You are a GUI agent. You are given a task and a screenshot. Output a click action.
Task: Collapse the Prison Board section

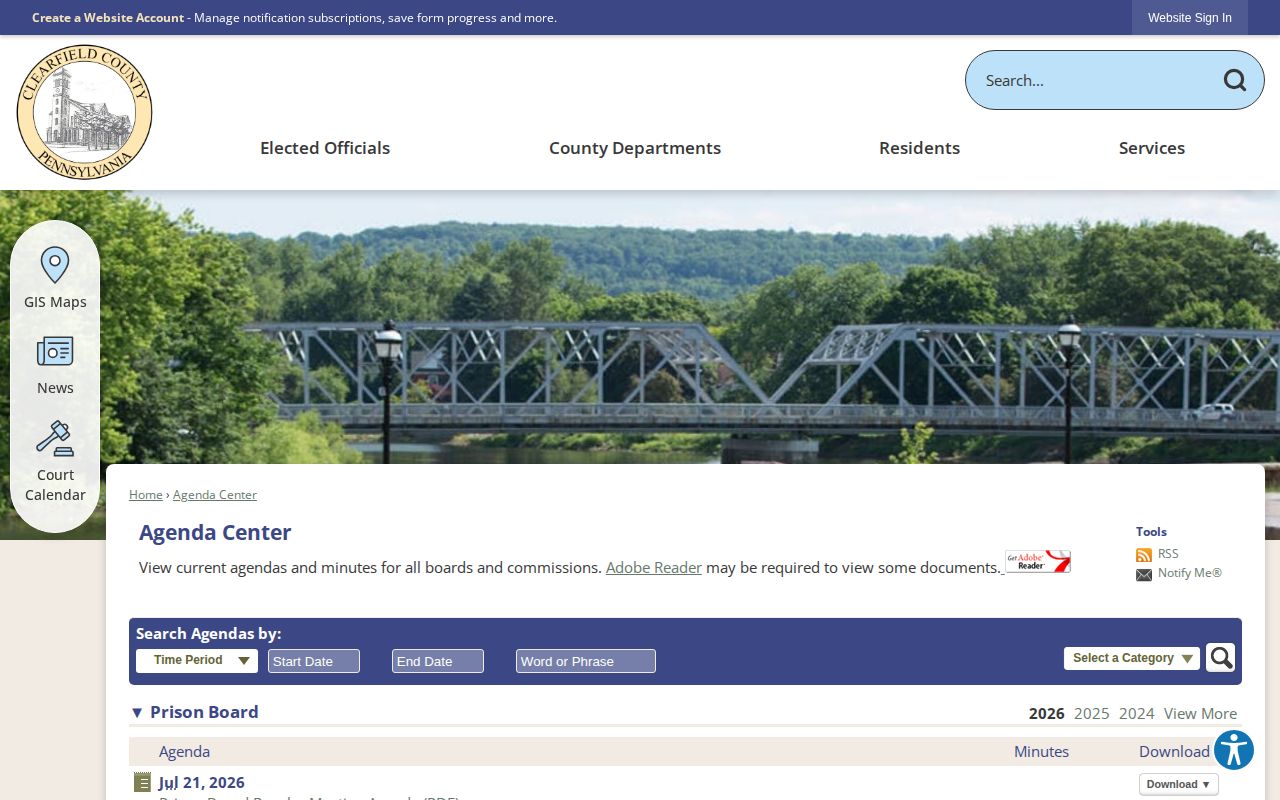(x=137, y=712)
